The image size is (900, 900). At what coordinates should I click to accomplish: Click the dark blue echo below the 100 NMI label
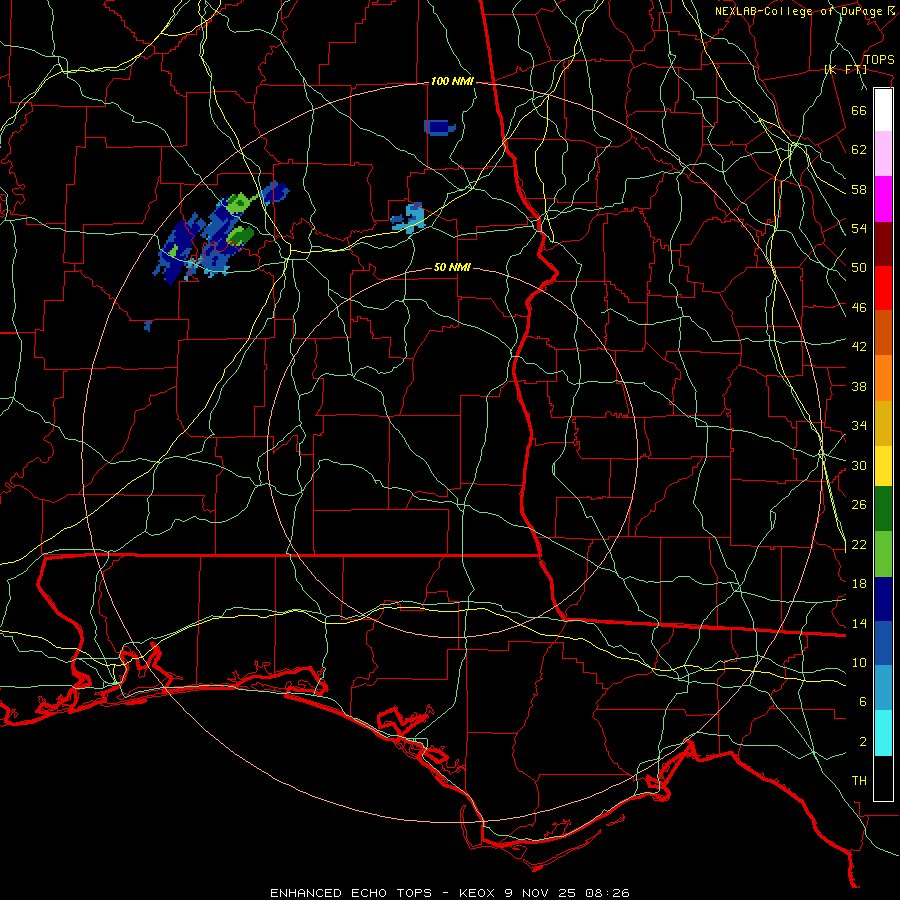tap(440, 127)
